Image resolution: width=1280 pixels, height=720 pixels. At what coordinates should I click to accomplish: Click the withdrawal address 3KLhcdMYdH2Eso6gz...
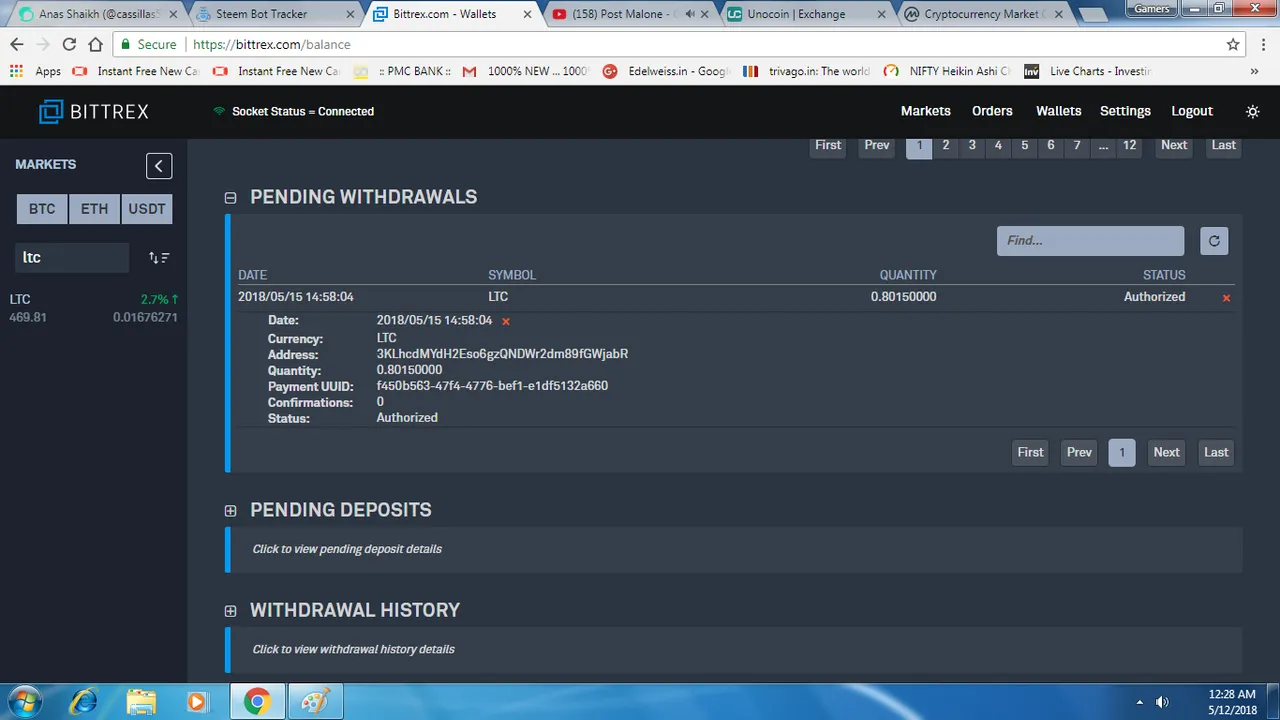[502, 354]
